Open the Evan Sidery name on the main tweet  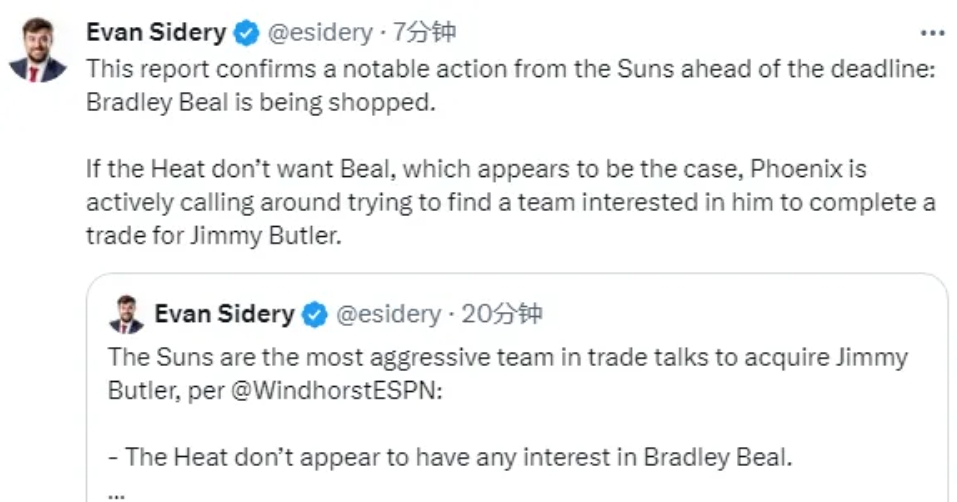pyautogui.click(x=156, y=32)
